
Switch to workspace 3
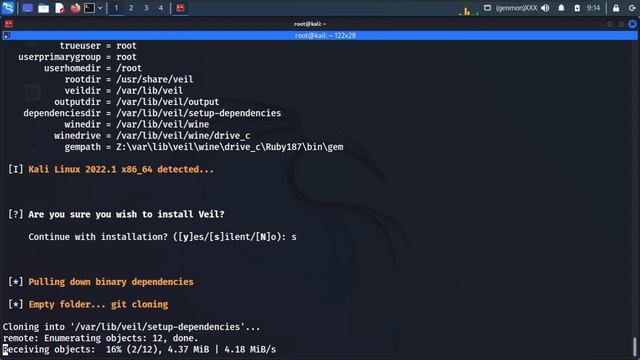point(146,8)
